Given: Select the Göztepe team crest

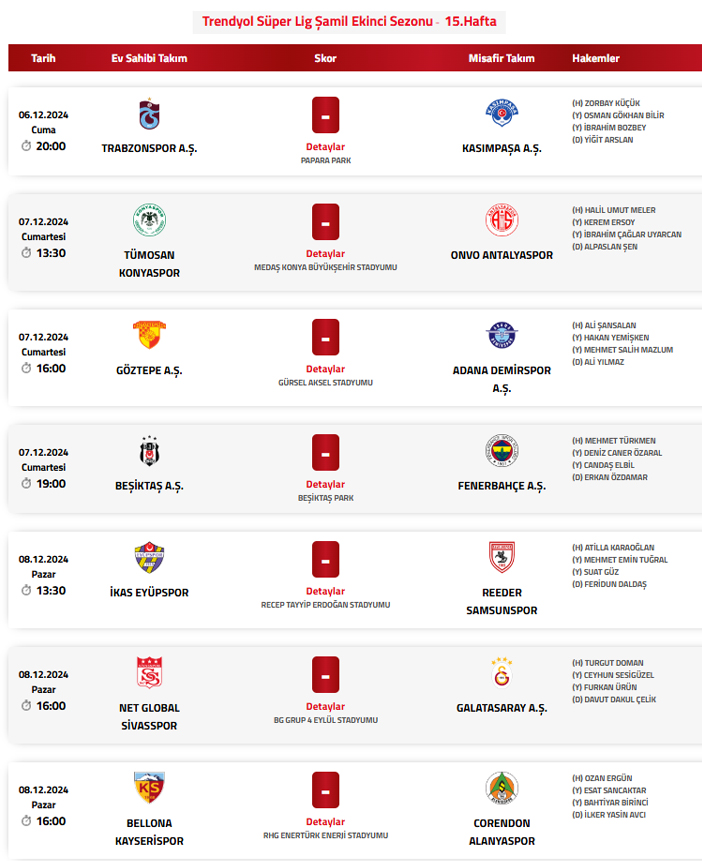Looking at the screenshot, I should (149, 336).
